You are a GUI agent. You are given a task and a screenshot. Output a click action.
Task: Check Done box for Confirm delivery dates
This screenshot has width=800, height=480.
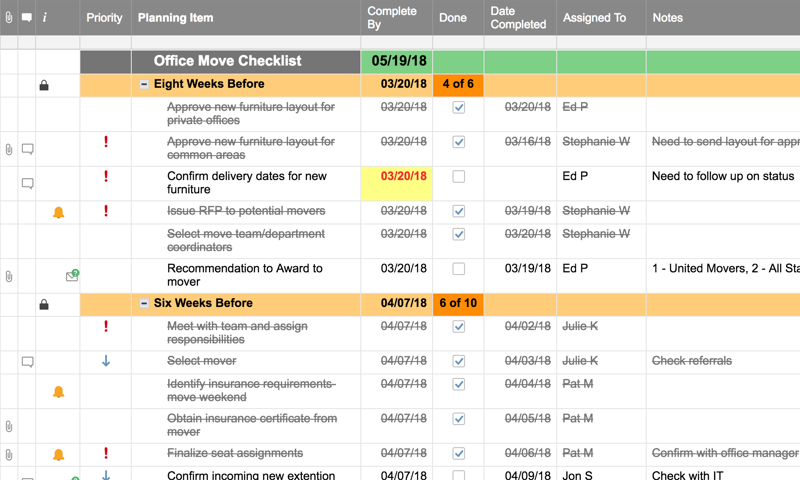coord(458,177)
